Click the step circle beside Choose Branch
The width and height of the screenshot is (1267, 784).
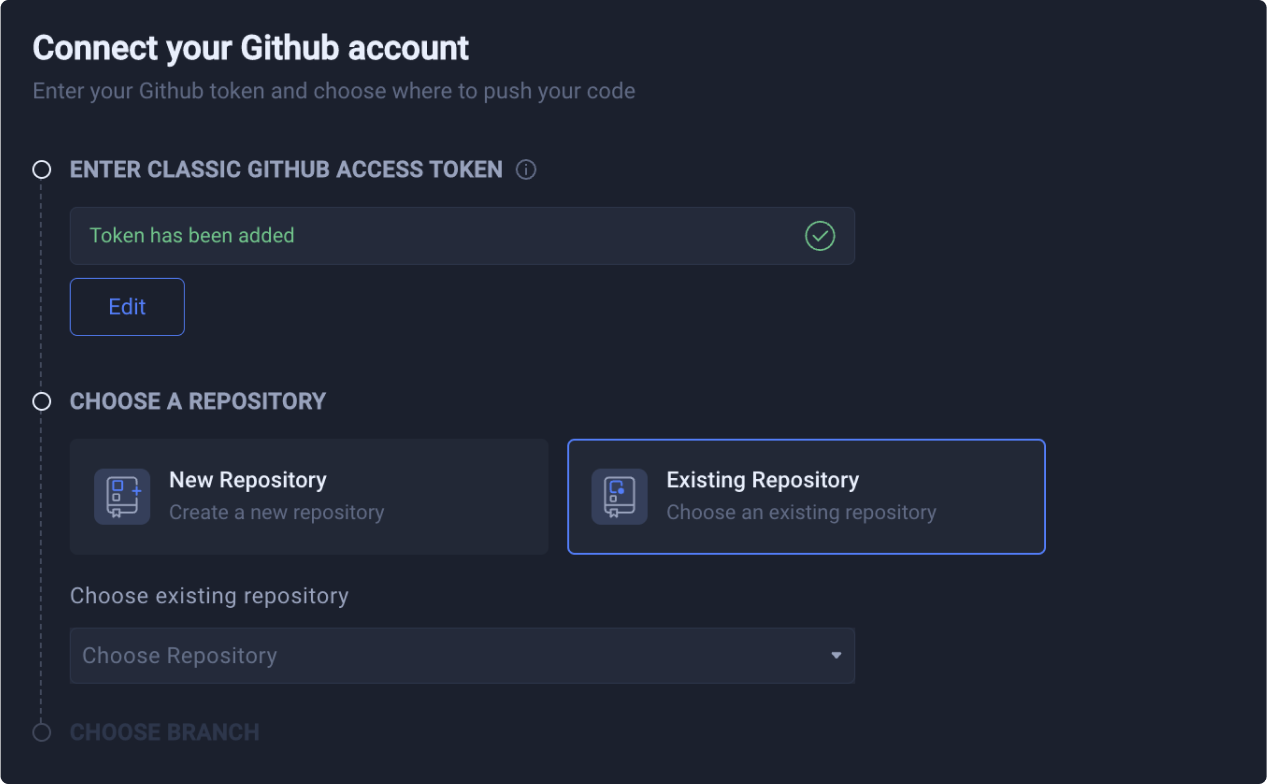click(x=42, y=732)
